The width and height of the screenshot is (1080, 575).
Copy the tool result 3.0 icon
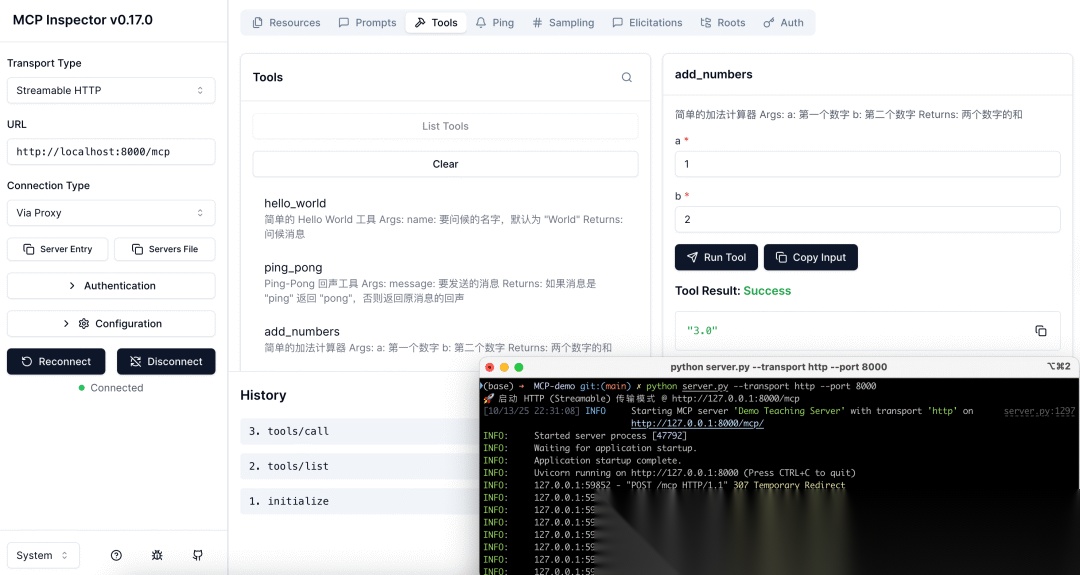tap(1041, 331)
